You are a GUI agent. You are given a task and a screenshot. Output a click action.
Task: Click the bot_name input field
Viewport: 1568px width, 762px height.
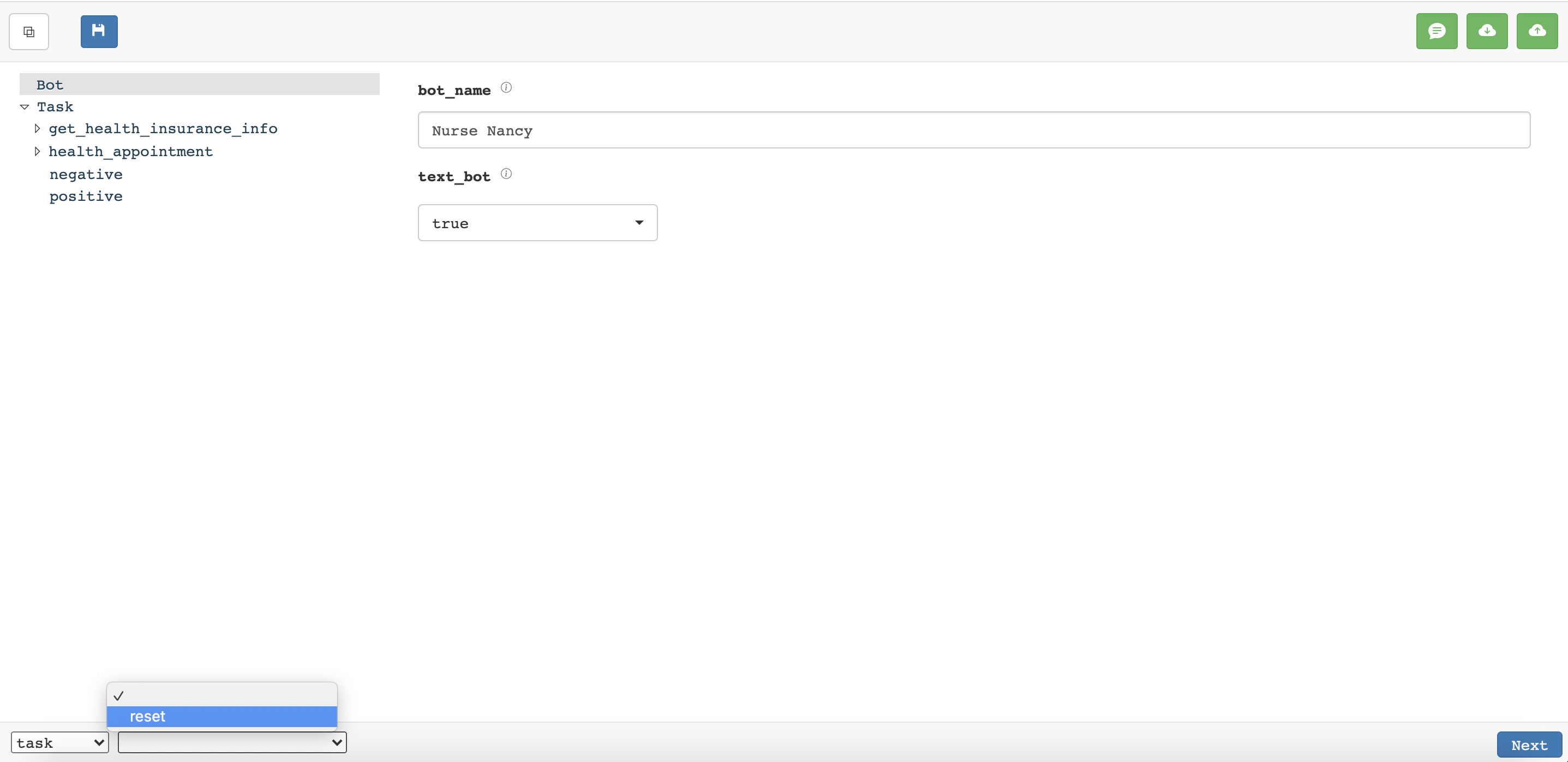coord(973,130)
